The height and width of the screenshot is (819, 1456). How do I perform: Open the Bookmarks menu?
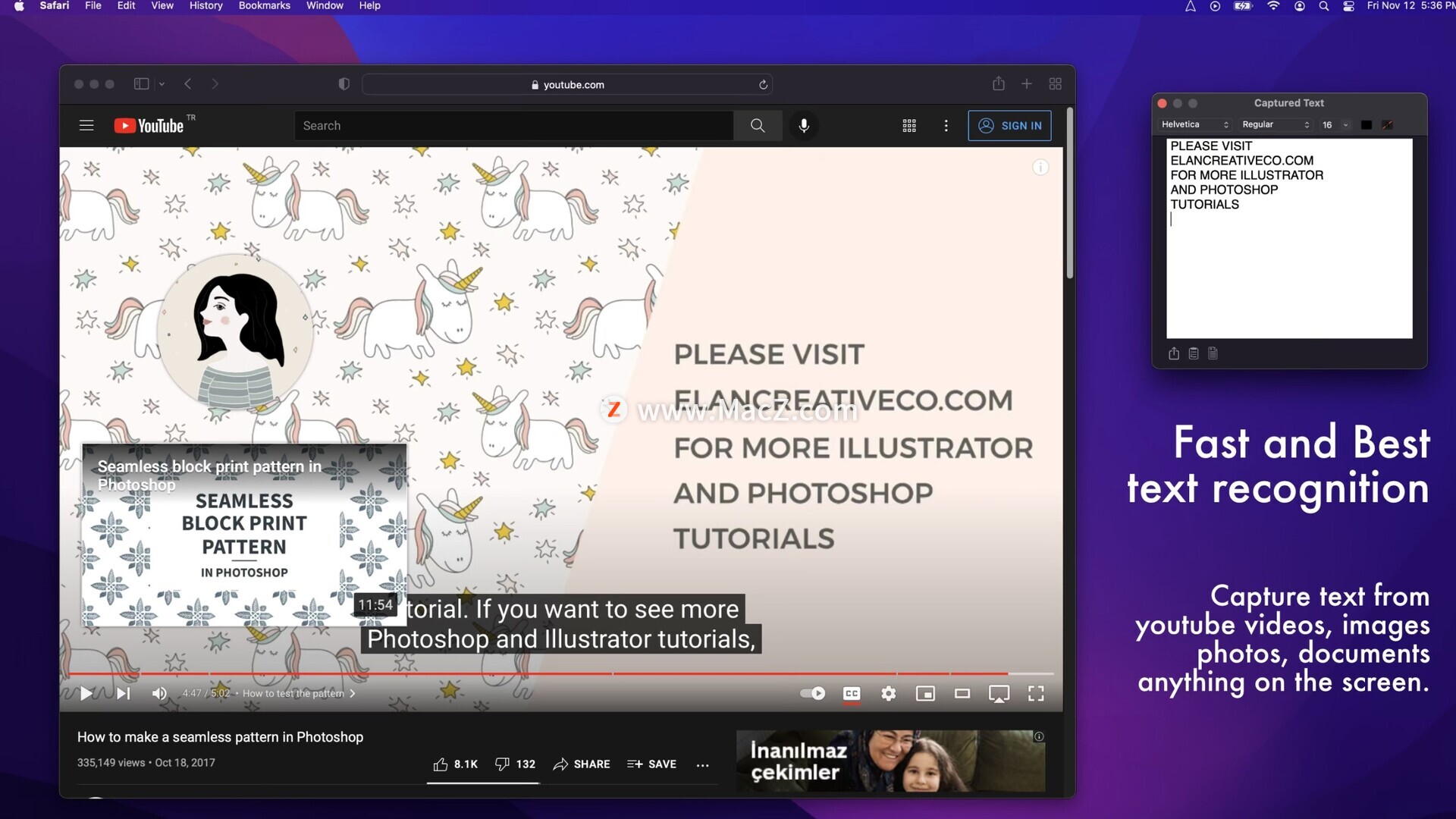[x=265, y=6]
